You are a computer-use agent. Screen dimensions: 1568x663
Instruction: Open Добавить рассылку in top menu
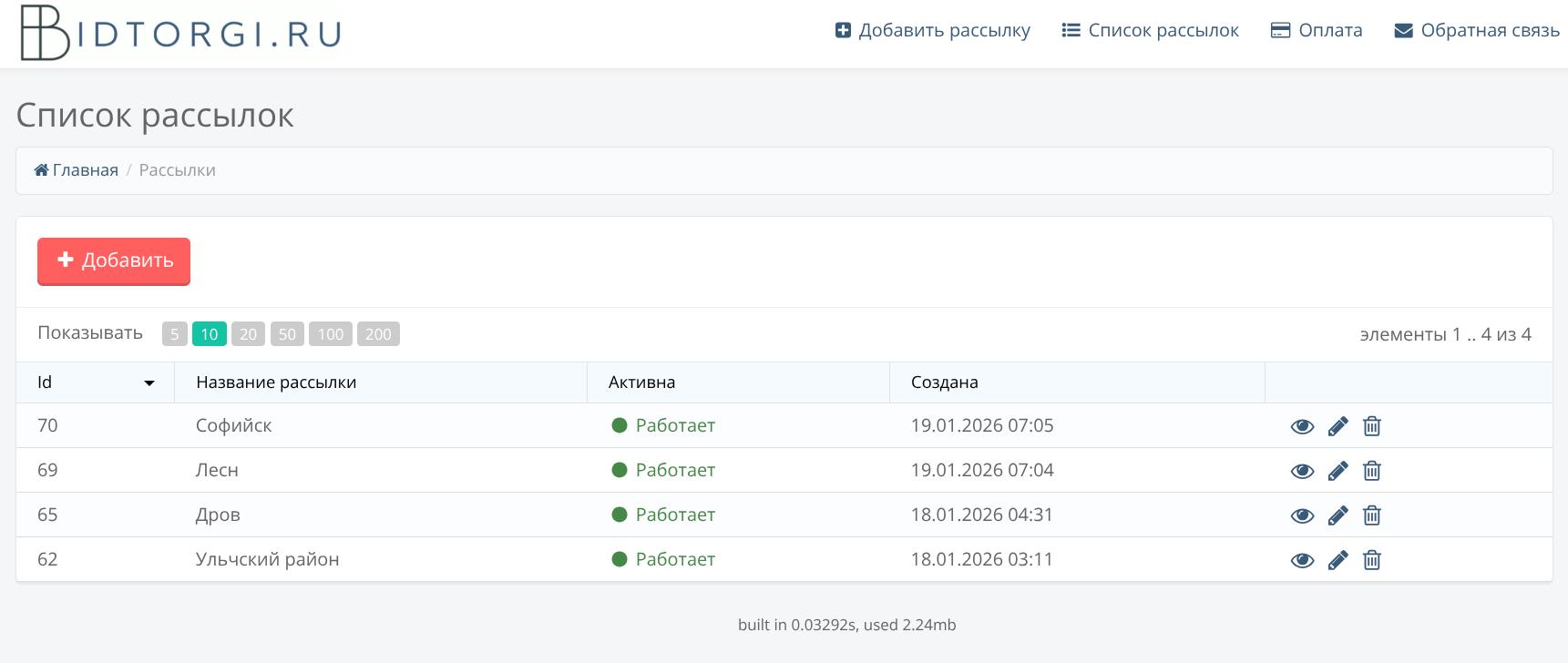click(x=933, y=31)
